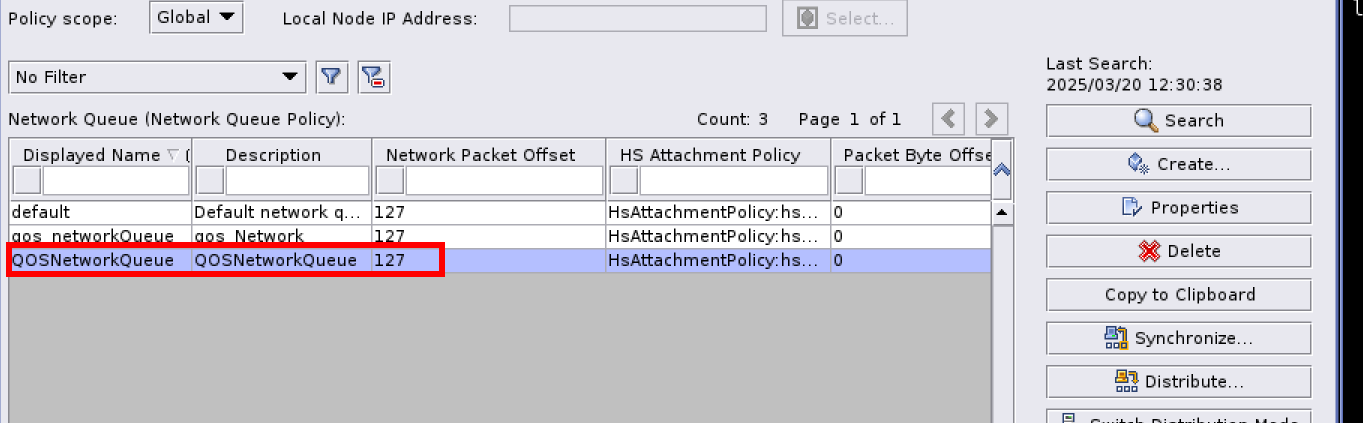
Task: Click the Search button with magnifier
Action: click(x=1178, y=120)
